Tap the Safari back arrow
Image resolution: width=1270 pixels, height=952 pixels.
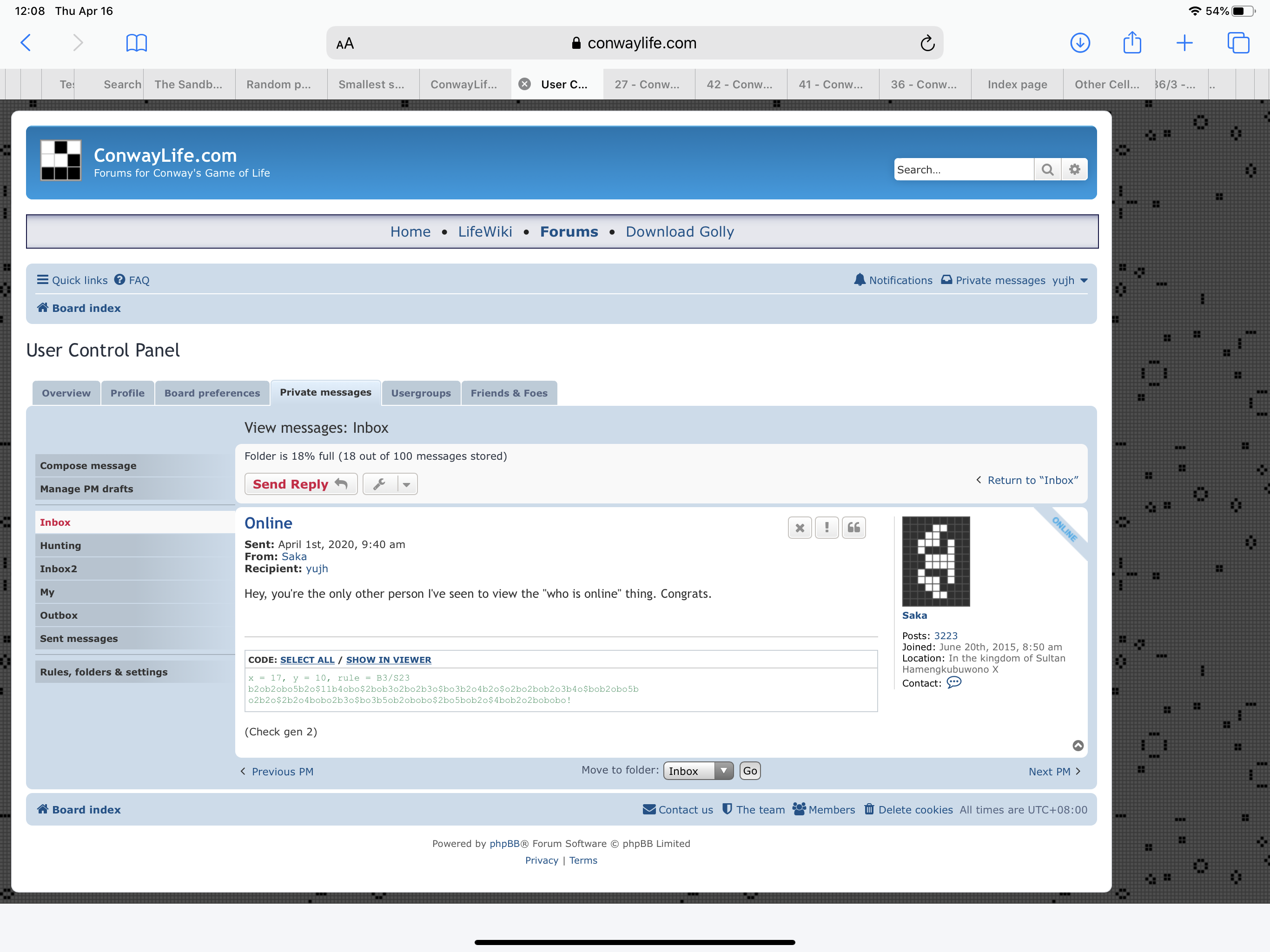26,42
